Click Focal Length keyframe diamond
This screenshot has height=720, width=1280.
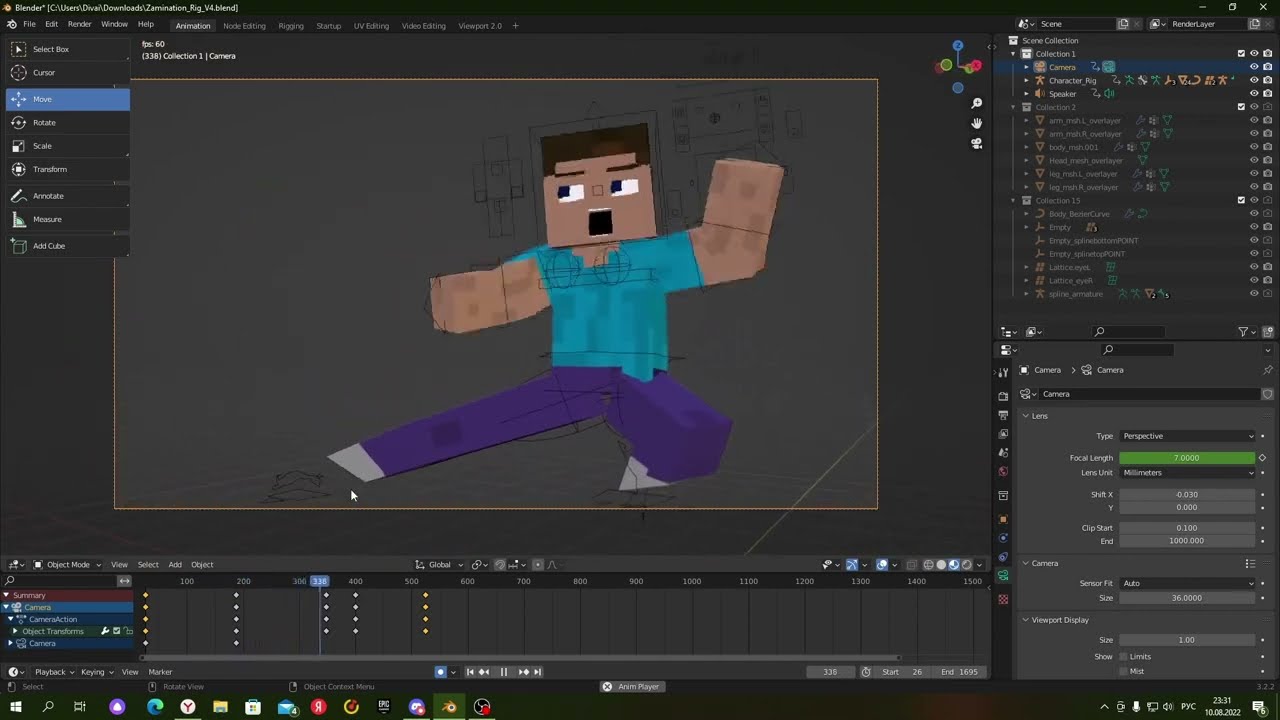coord(1262,458)
